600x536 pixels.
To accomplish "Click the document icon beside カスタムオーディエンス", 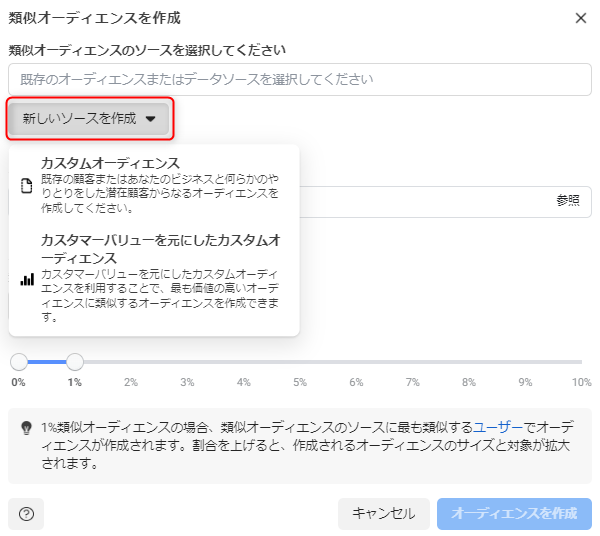I will [27, 187].
